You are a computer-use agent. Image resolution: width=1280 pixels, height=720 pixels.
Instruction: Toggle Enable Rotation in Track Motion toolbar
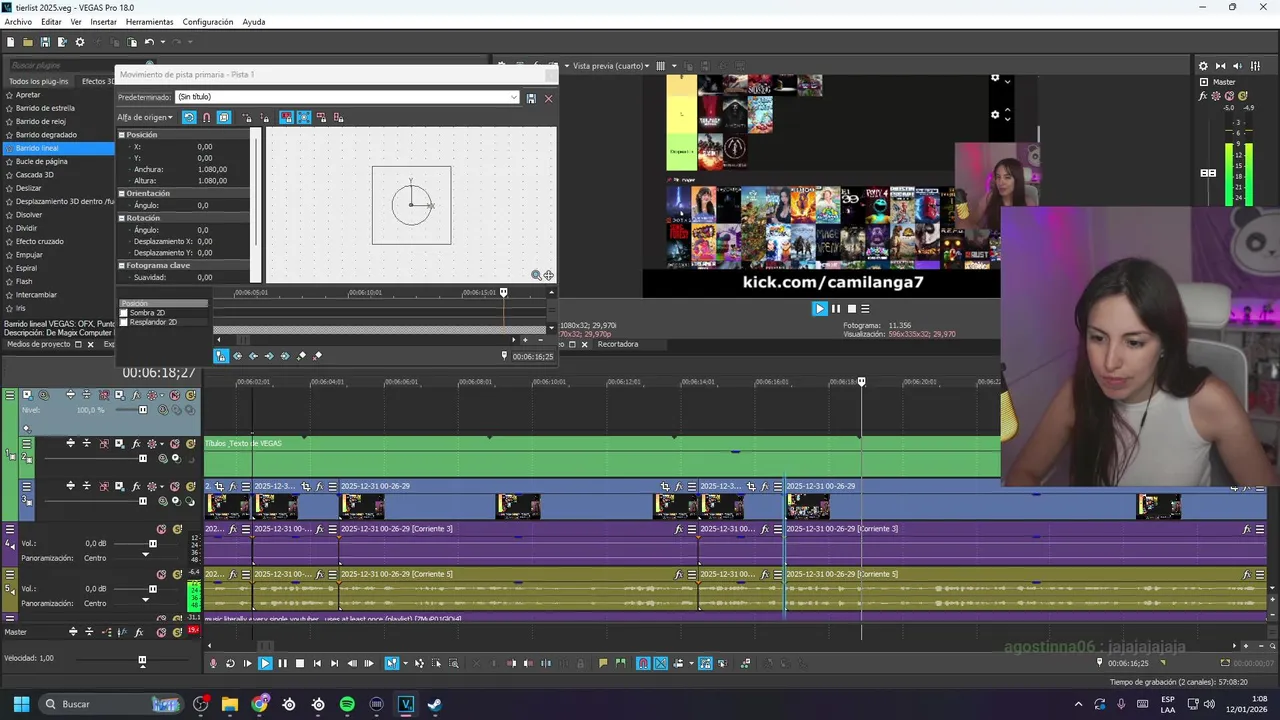(x=189, y=117)
